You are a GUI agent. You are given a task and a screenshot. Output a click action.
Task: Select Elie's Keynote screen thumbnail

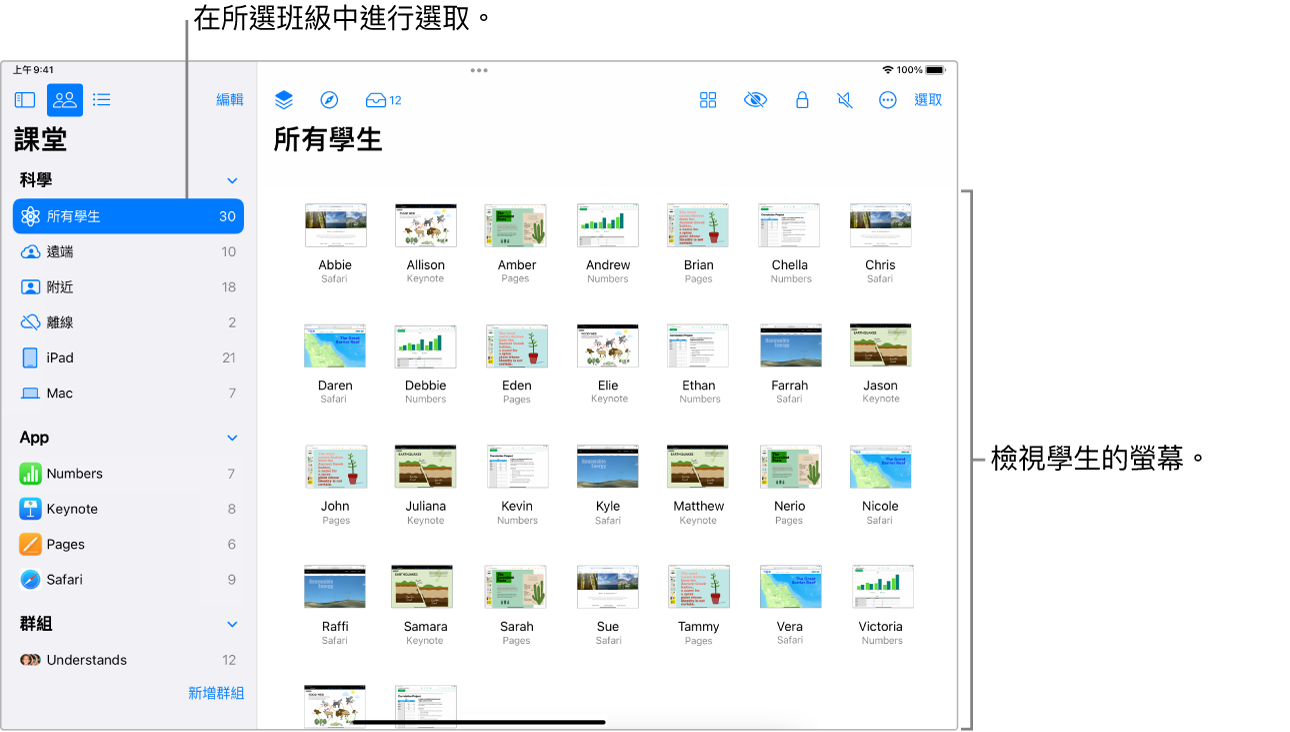(608, 345)
